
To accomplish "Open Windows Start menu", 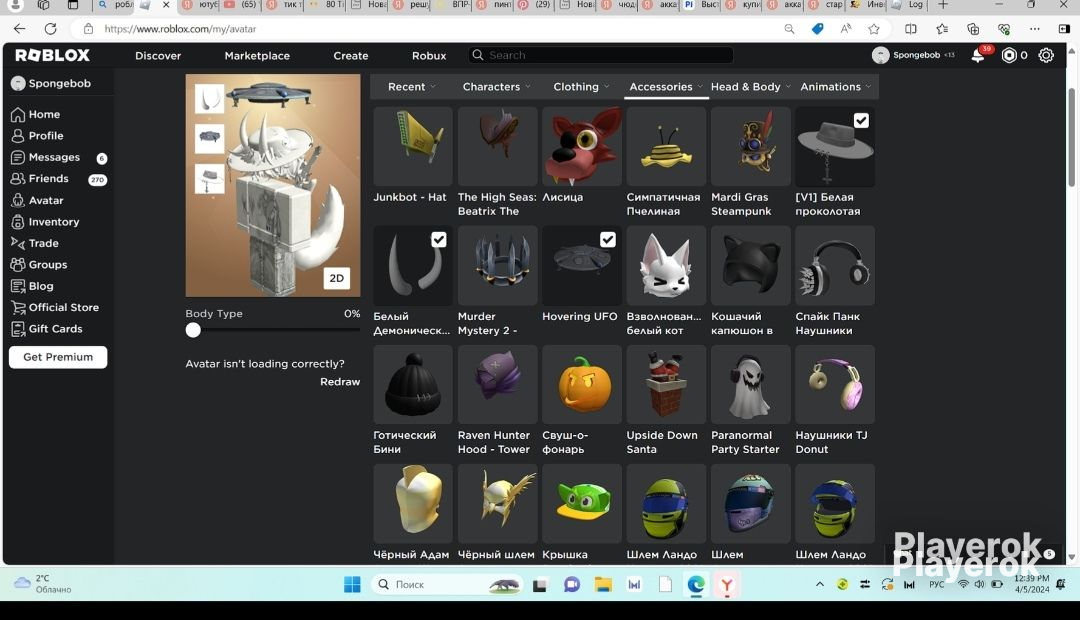I will click(352, 584).
